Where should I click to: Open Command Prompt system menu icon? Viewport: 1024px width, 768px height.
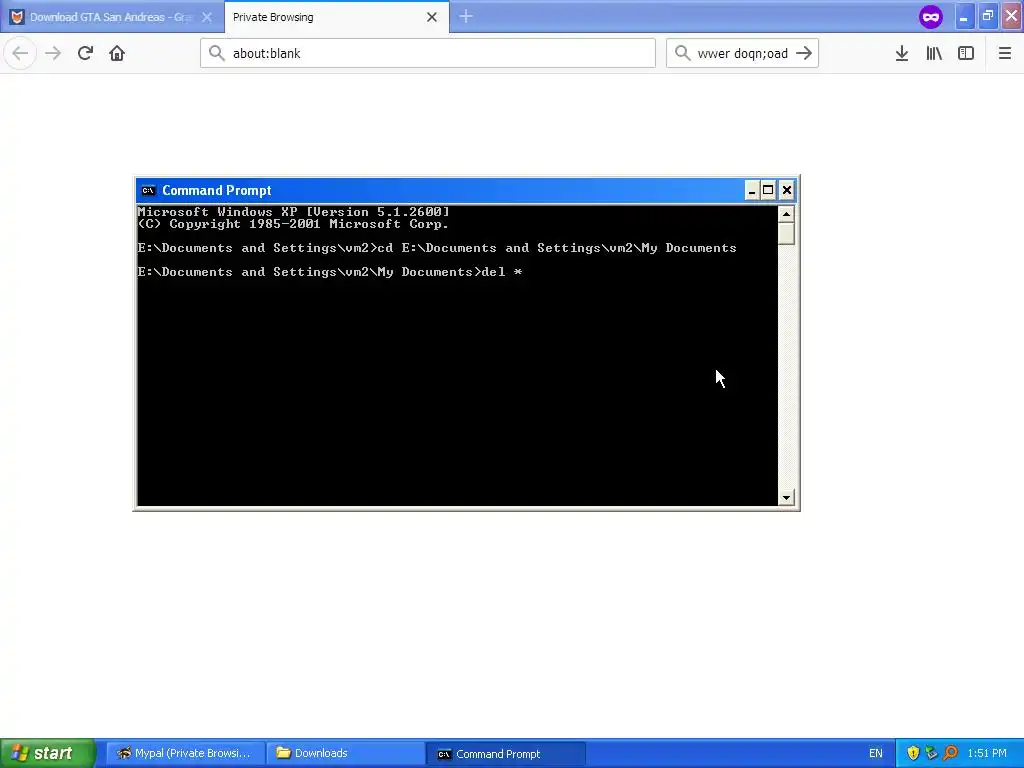point(148,190)
